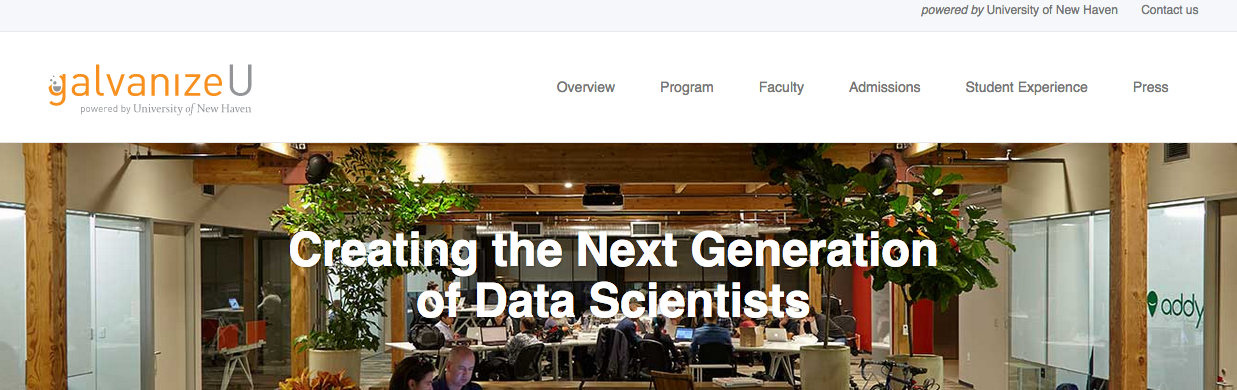Image resolution: width=1237 pixels, height=390 pixels.
Task: Click 'powered by University of New Haven' under logo
Action: pyautogui.click(x=166, y=108)
